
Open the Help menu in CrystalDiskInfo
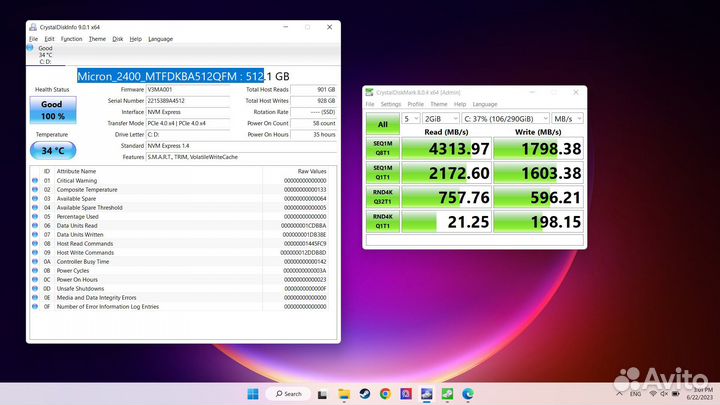135,39
